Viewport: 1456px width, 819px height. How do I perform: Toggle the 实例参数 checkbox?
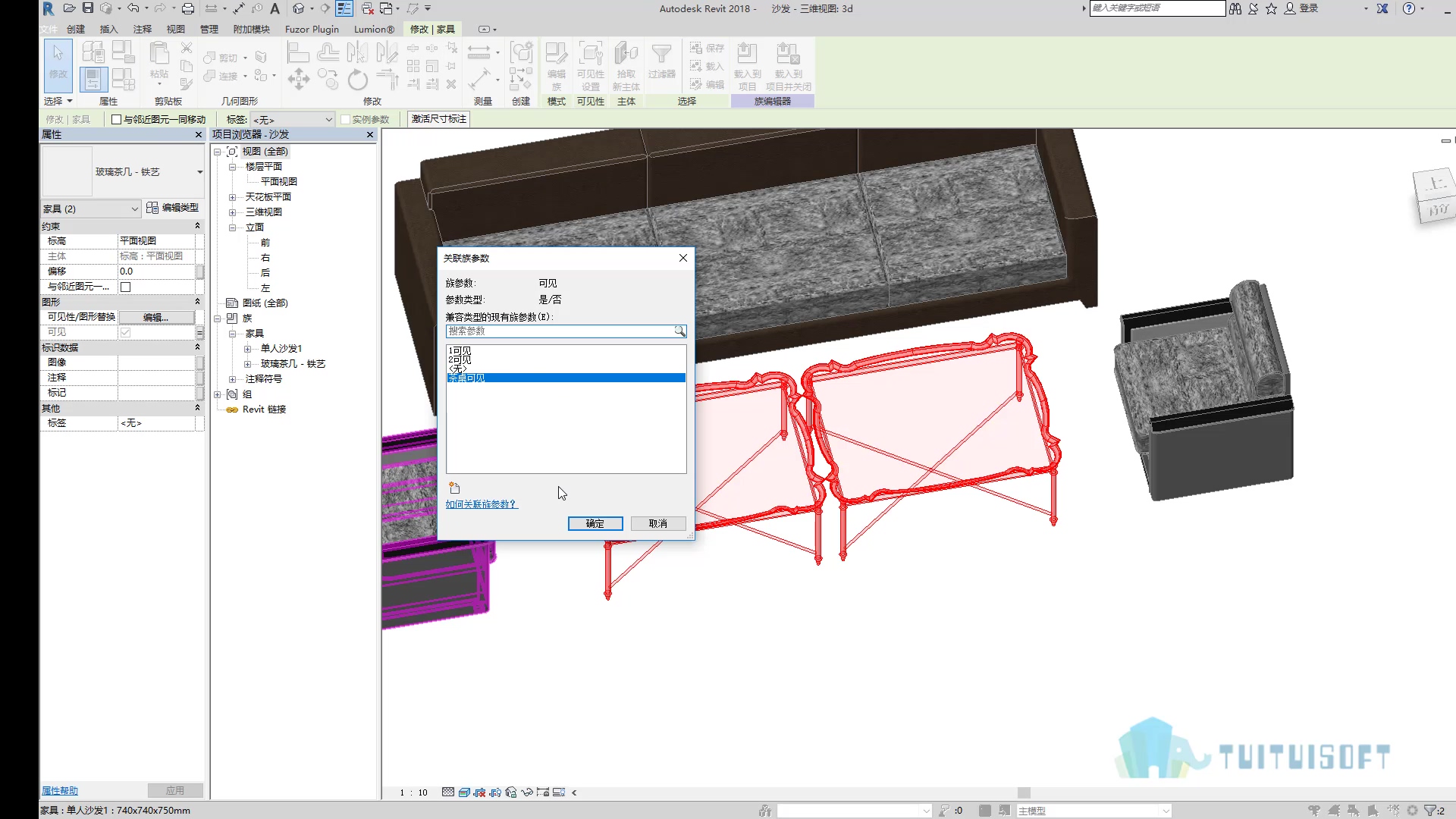coord(345,120)
